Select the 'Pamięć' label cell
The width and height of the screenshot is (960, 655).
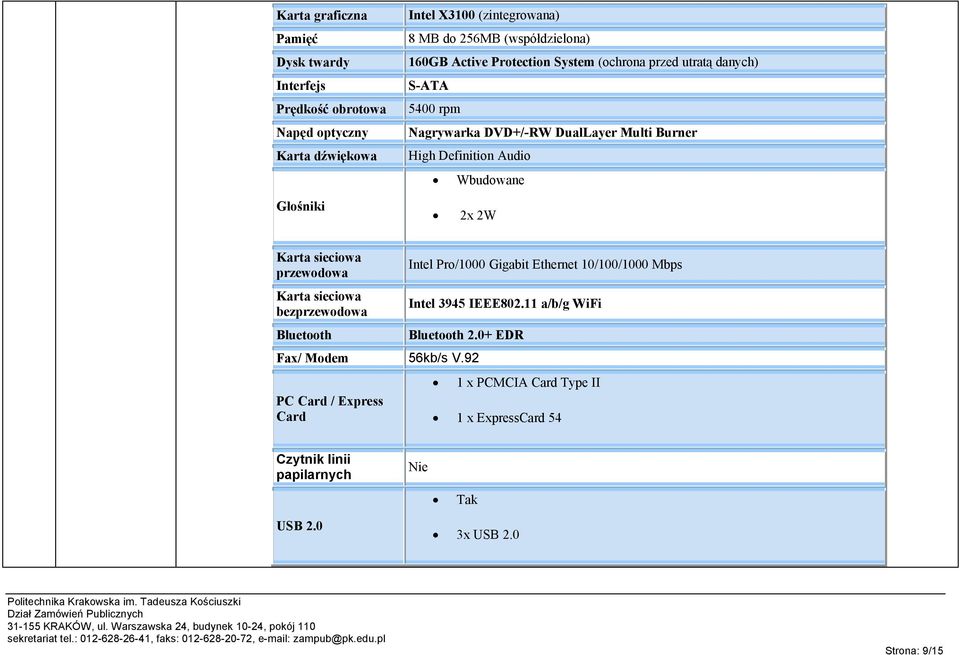(x=339, y=39)
